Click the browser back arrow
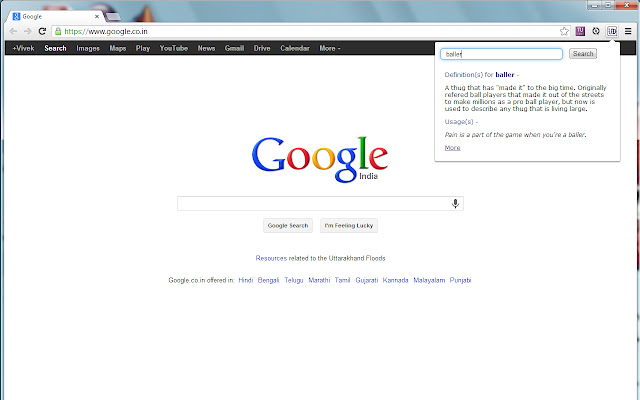 point(13,31)
